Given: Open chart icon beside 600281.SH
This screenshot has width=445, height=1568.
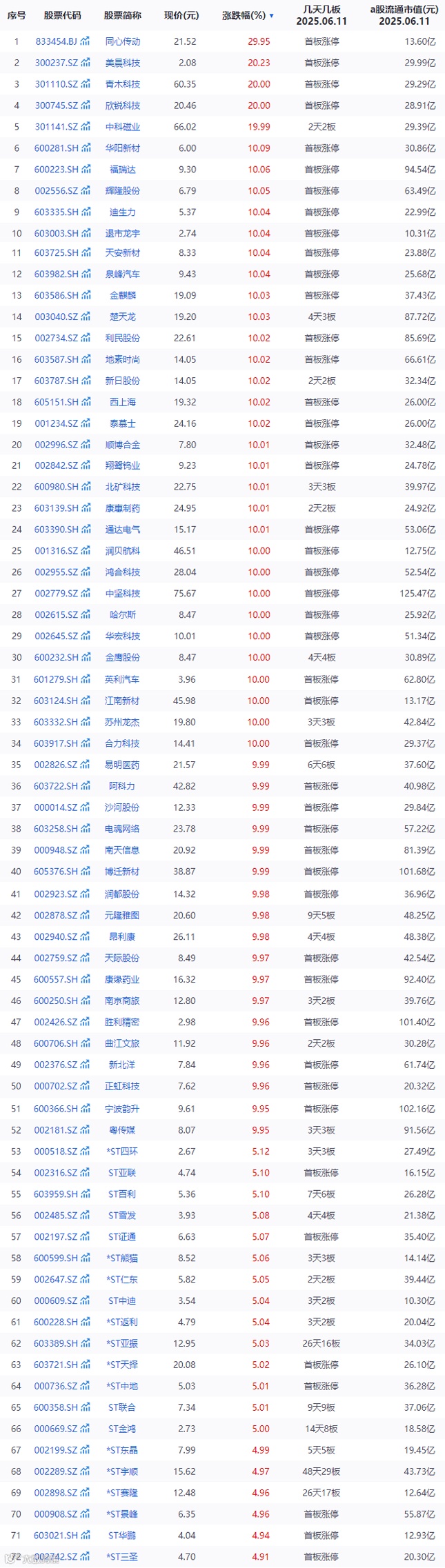Looking at the screenshot, I should [x=86, y=148].
